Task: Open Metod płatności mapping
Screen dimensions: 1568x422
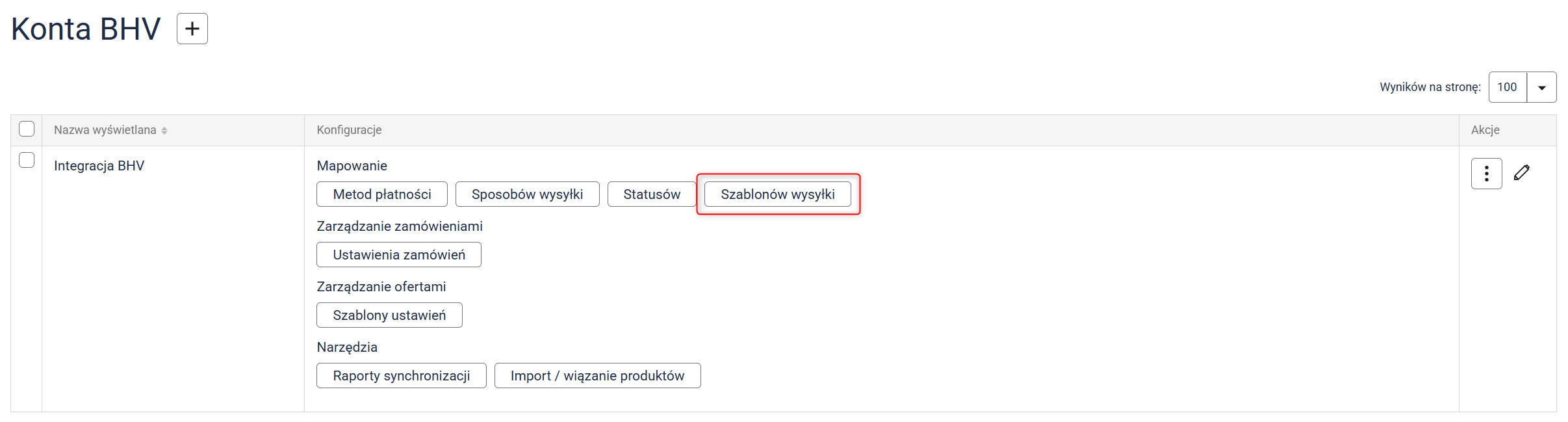Action: pyautogui.click(x=382, y=194)
